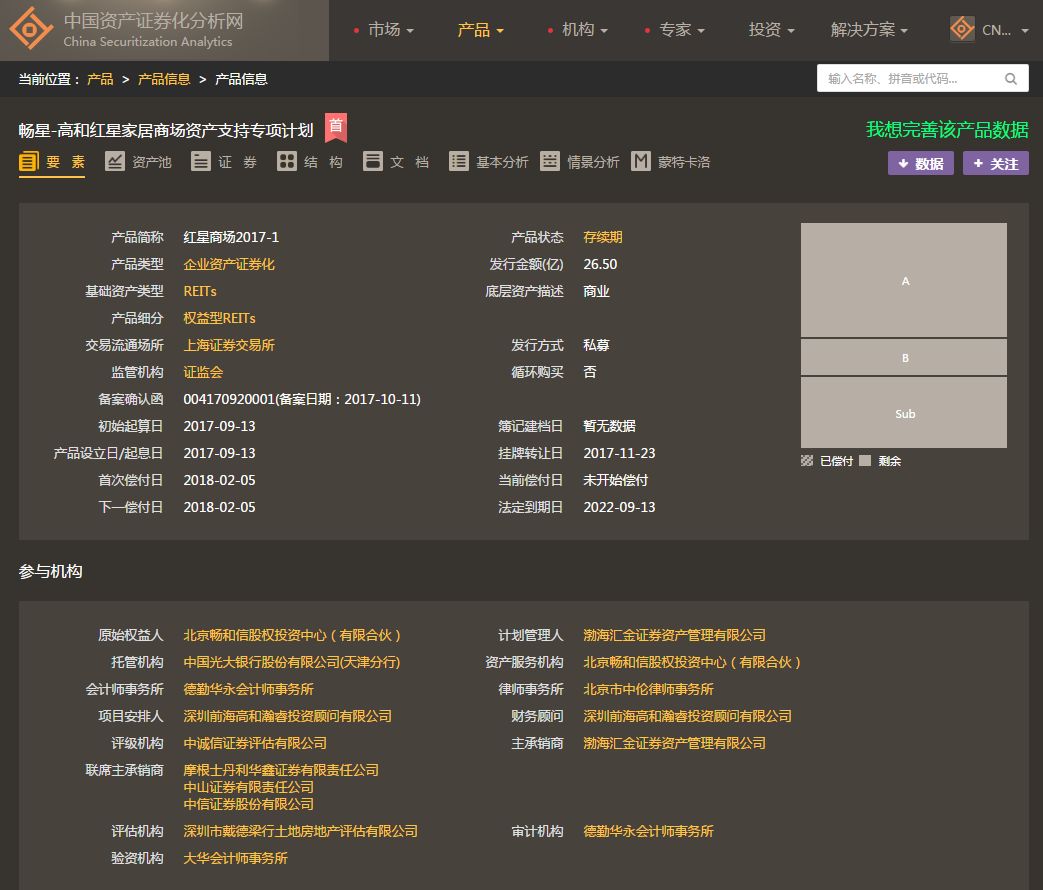
Task: Open 渤海汇金证券资产管理有限公司 beside 计划管理人
Action: 674,635
